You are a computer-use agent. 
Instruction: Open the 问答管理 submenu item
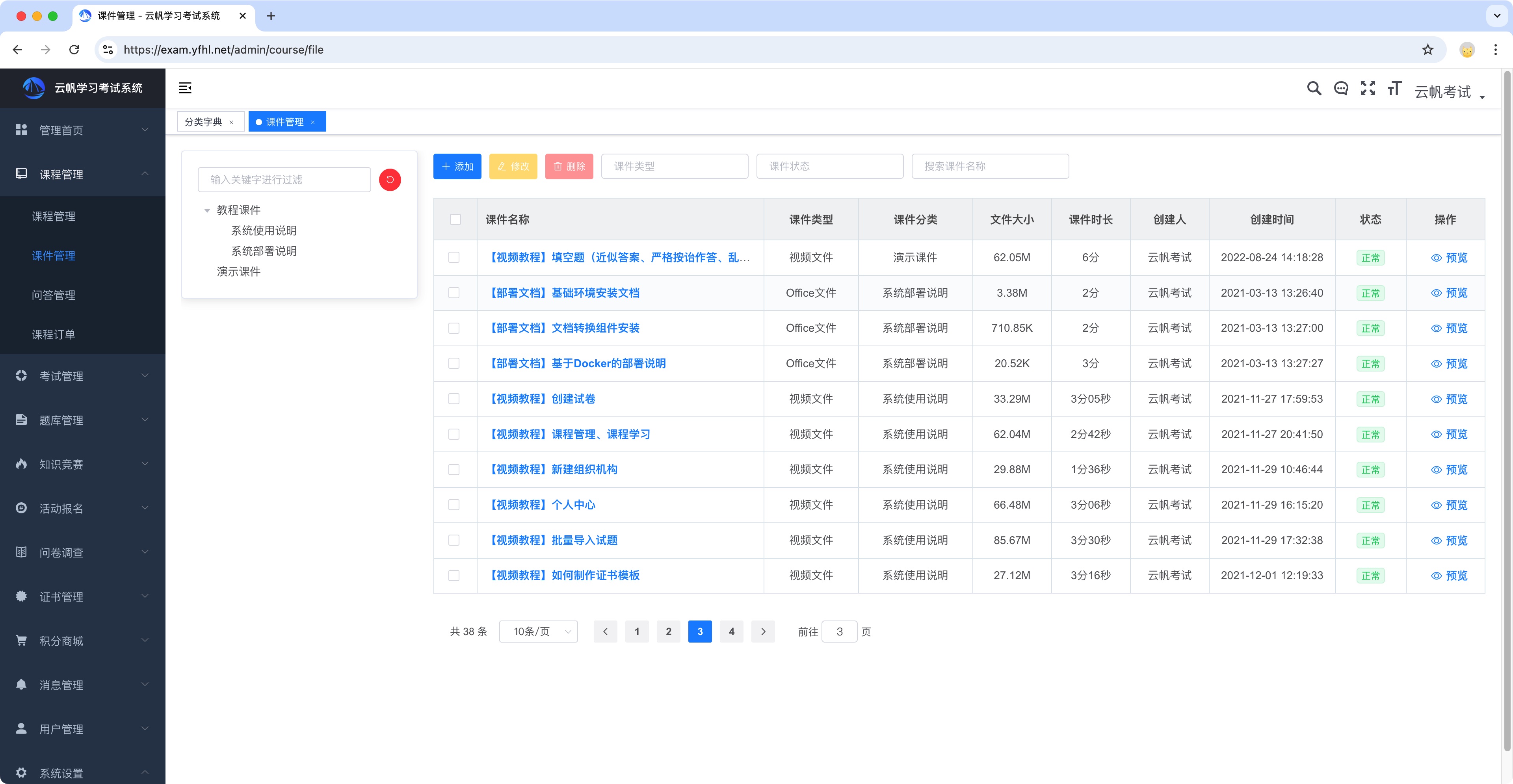coord(54,295)
